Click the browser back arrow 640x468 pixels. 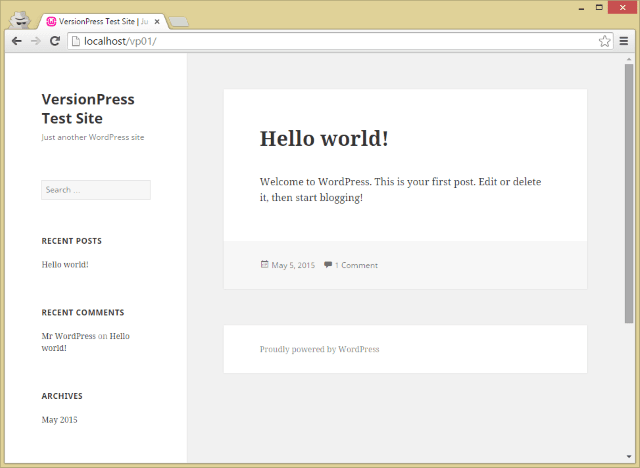pyautogui.click(x=16, y=41)
